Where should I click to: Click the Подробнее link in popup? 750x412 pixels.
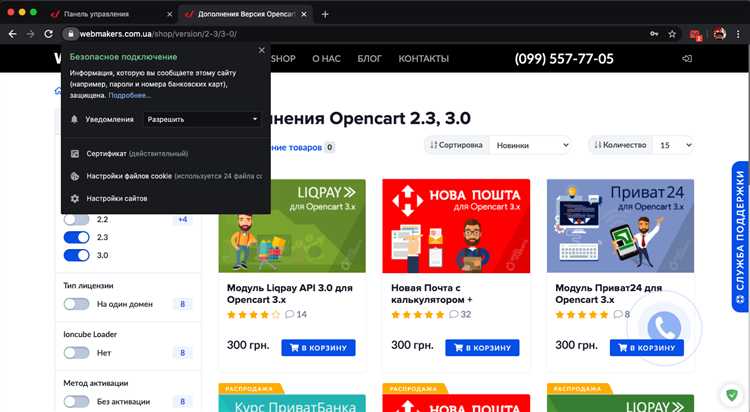pyautogui.click(x=130, y=95)
